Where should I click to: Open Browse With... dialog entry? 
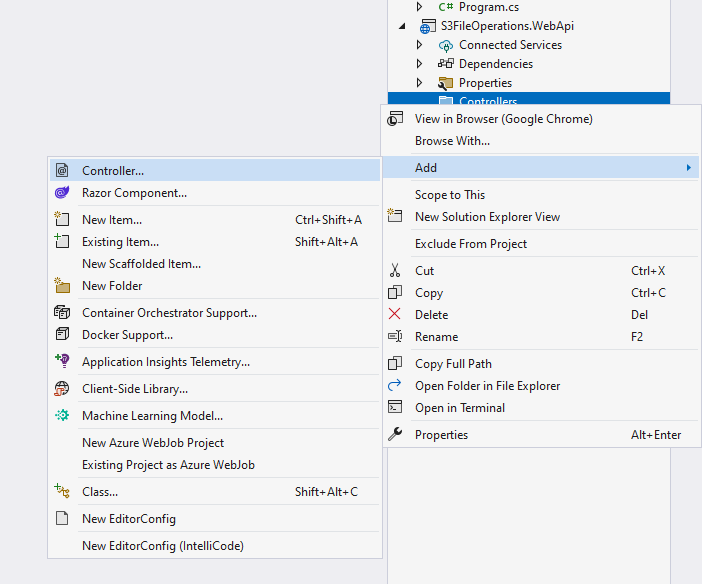click(x=452, y=141)
